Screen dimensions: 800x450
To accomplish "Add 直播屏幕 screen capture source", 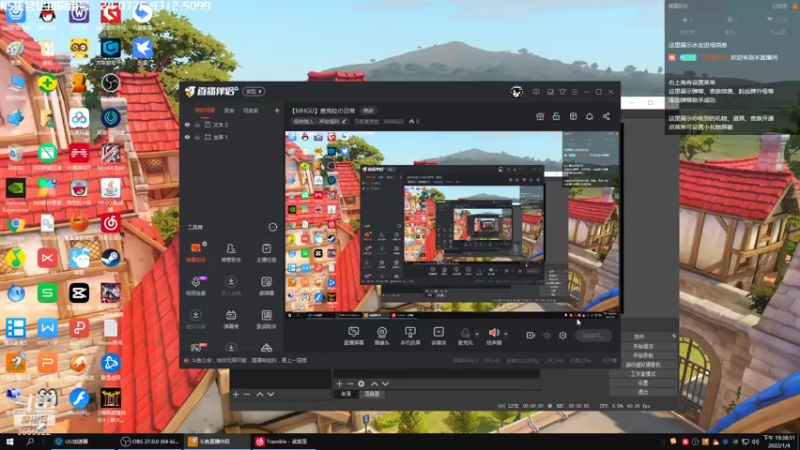I will [354, 336].
